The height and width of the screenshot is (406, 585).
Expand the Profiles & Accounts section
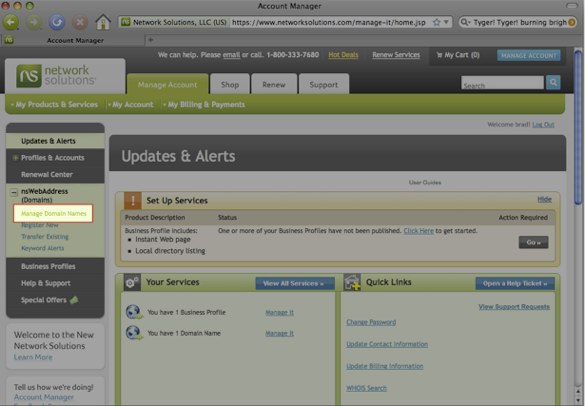point(15,158)
